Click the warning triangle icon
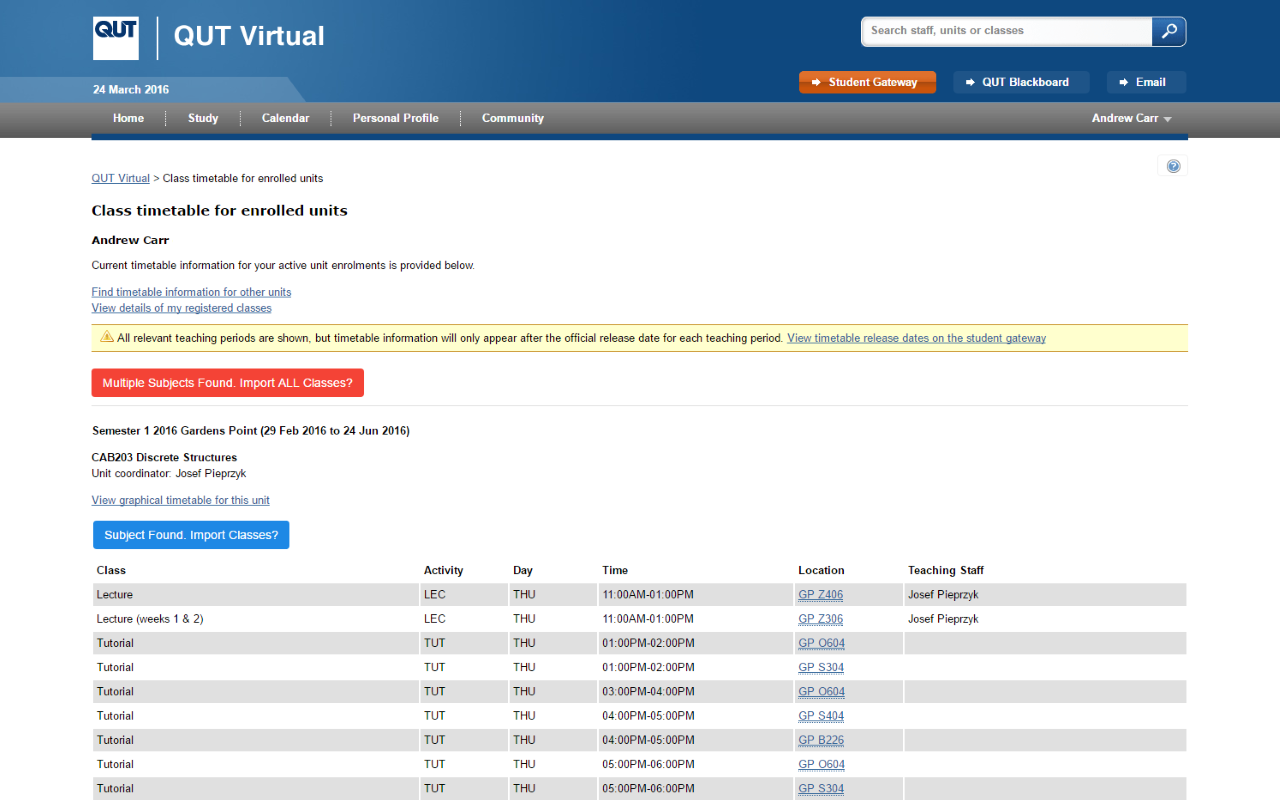The image size is (1280, 800). pyautogui.click(x=107, y=337)
